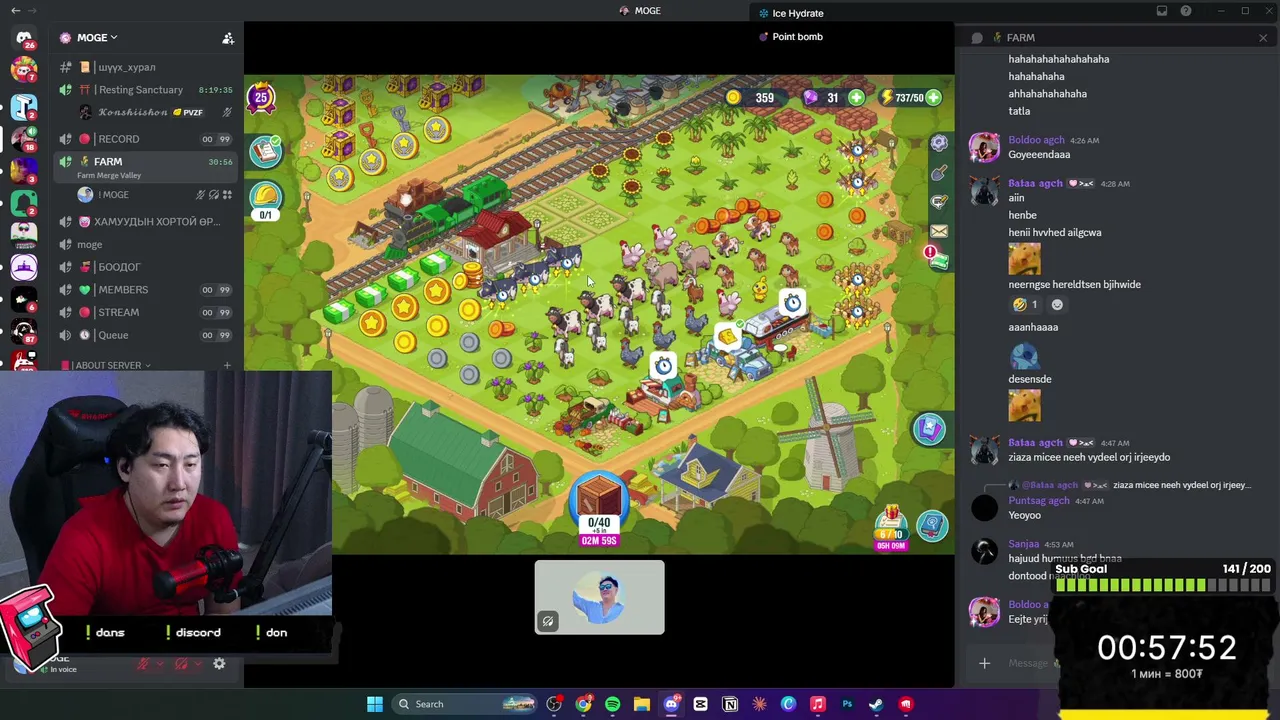Select the shovel tool in the game
Image resolution: width=1280 pixels, height=720 pixels.
(x=939, y=173)
